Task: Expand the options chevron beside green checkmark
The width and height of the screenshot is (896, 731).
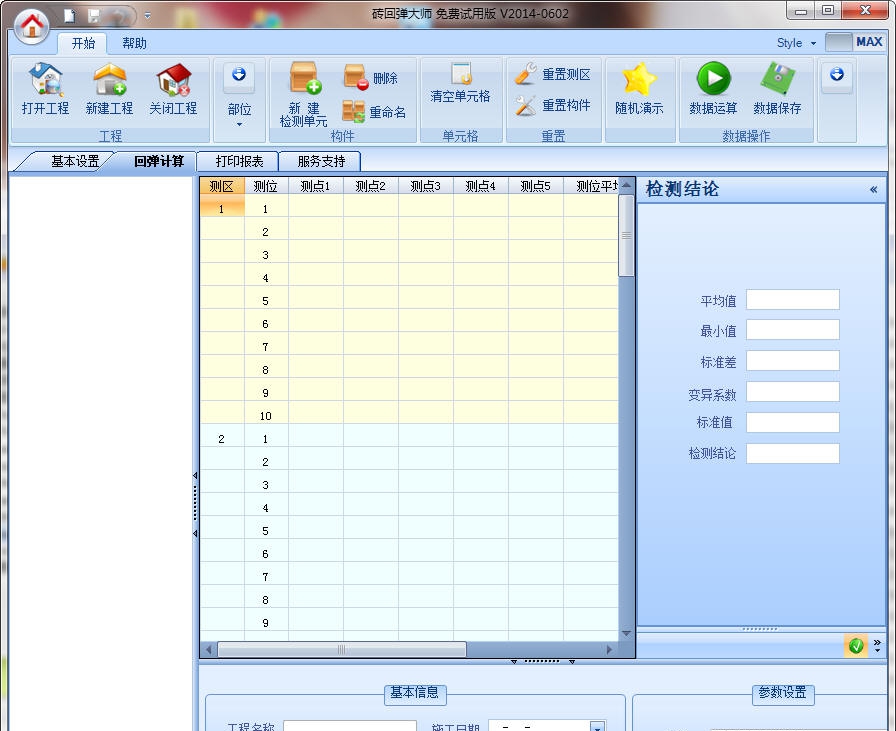Action: pos(877,646)
